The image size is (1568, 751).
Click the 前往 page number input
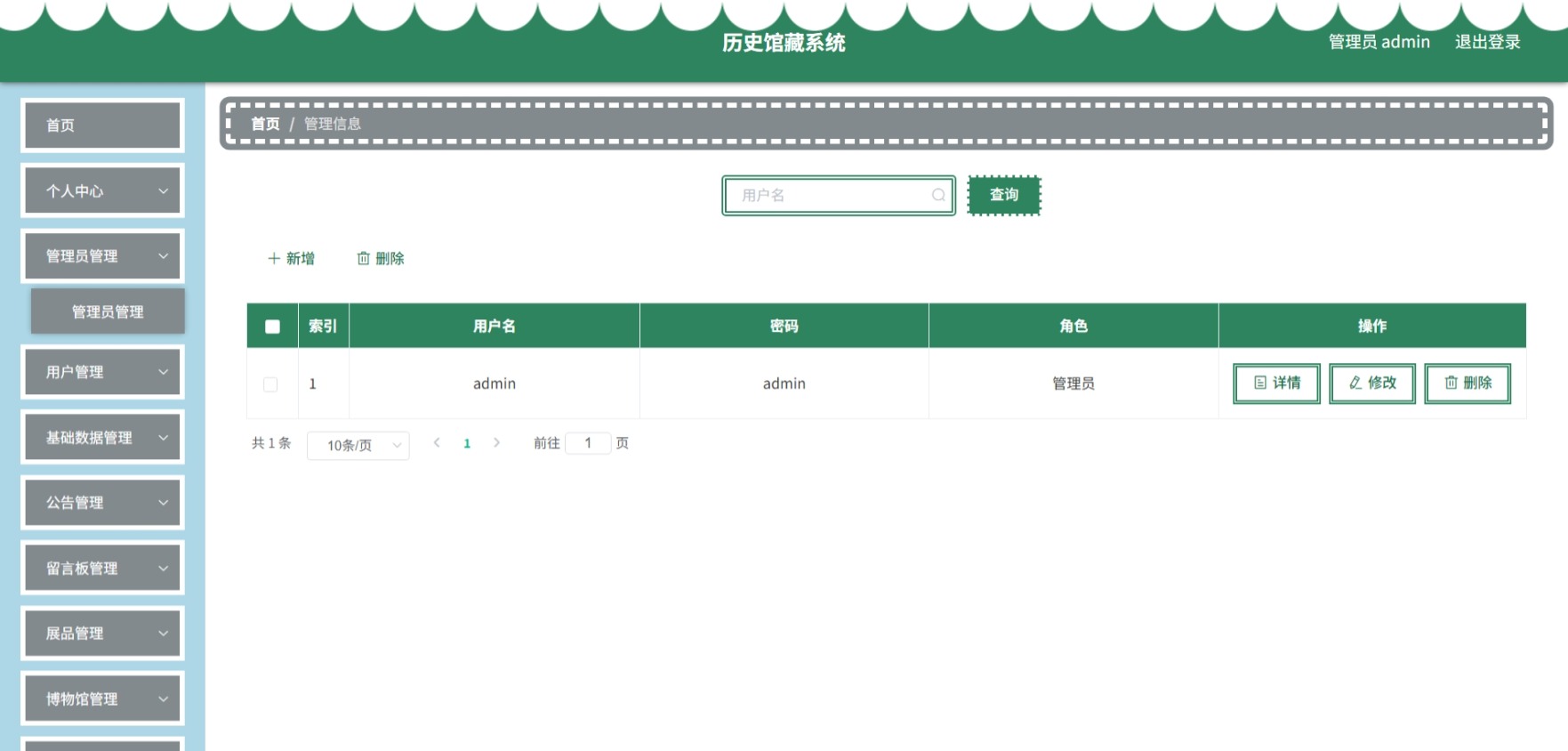pos(588,443)
